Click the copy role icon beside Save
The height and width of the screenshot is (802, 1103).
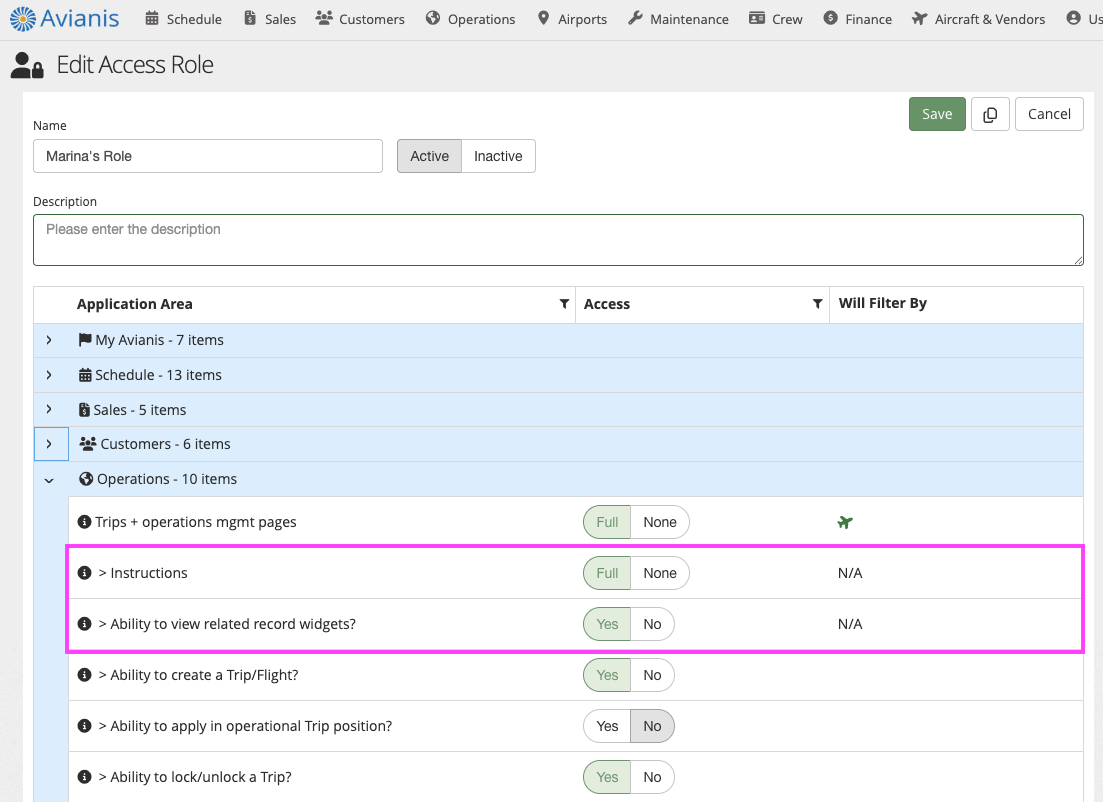[x=990, y=114]
